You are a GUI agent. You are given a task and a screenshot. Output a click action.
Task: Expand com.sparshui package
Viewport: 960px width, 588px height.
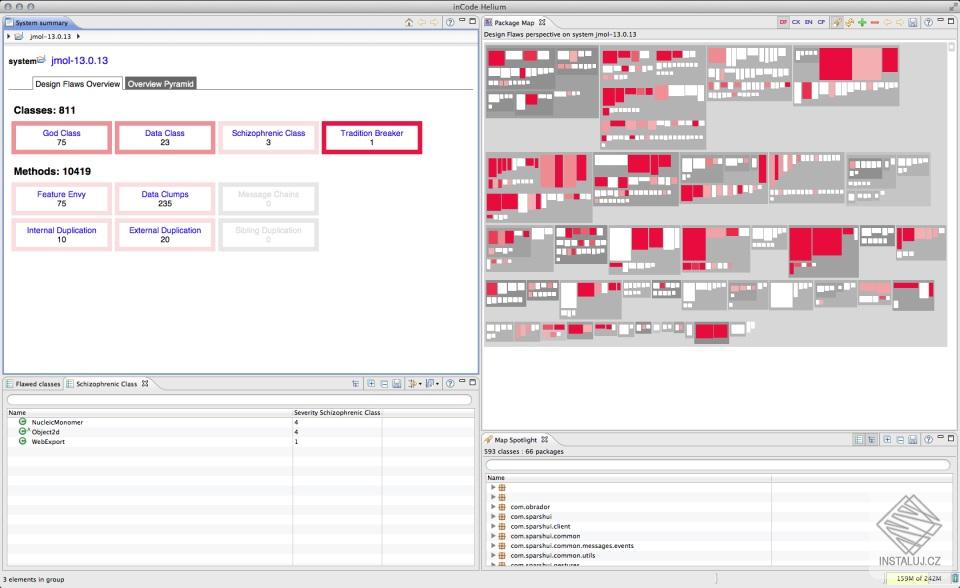tap(493, 516)
